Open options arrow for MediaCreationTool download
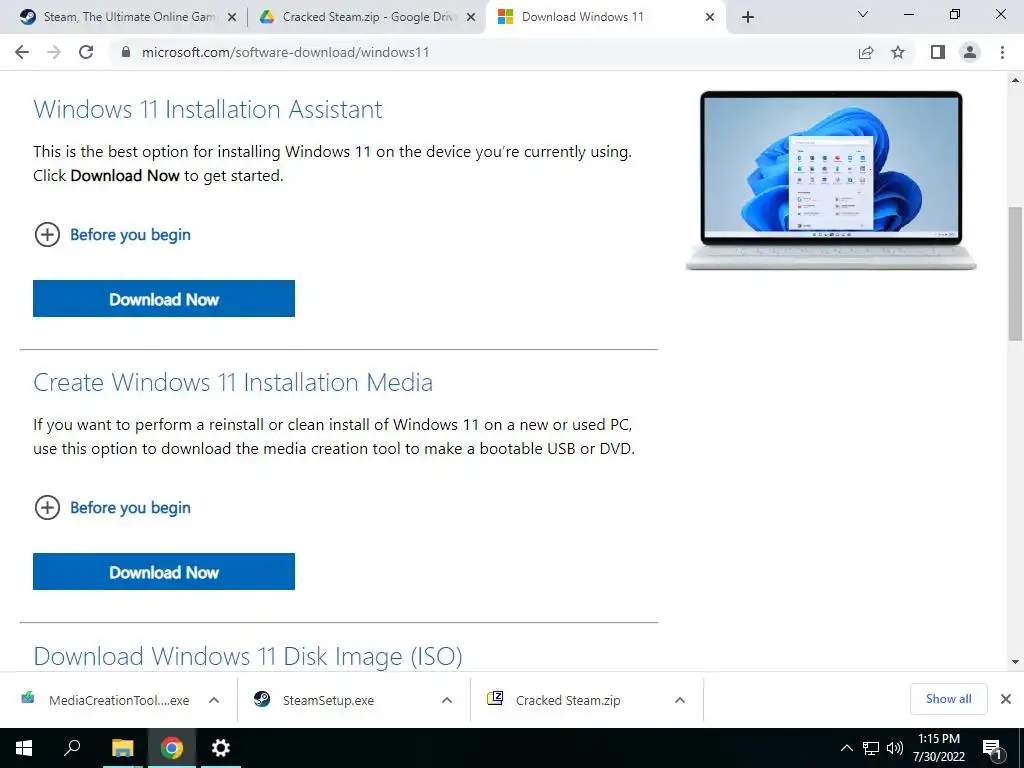The height and width of the screenshot is (768, 1024). 214,700
